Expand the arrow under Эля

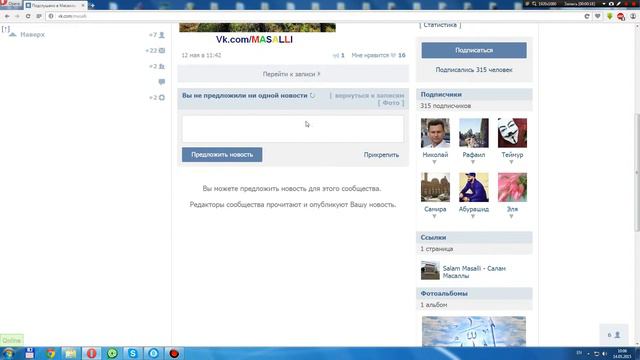coord(511,216)
